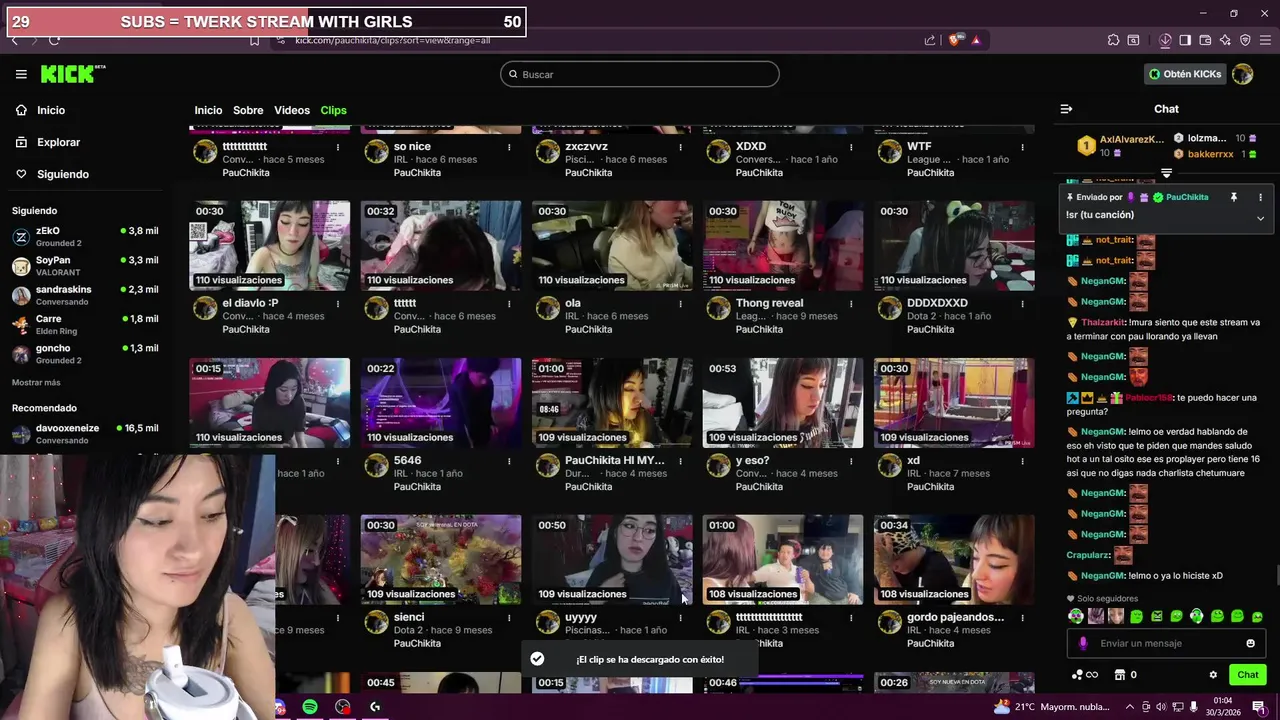This screenshot has height=720, width=1280.
Task: Open sandraskins channel in sidebar
Action: [x=84, y=295]
